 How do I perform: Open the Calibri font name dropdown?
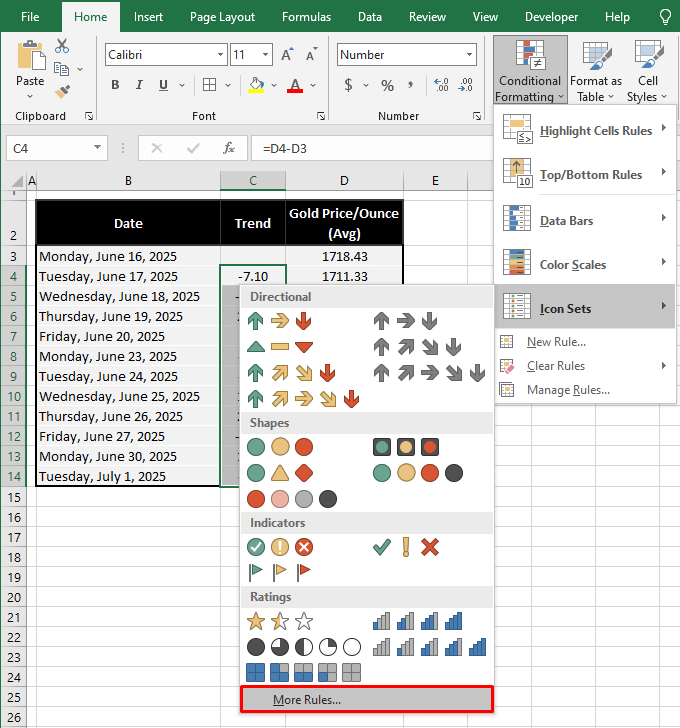220,55
